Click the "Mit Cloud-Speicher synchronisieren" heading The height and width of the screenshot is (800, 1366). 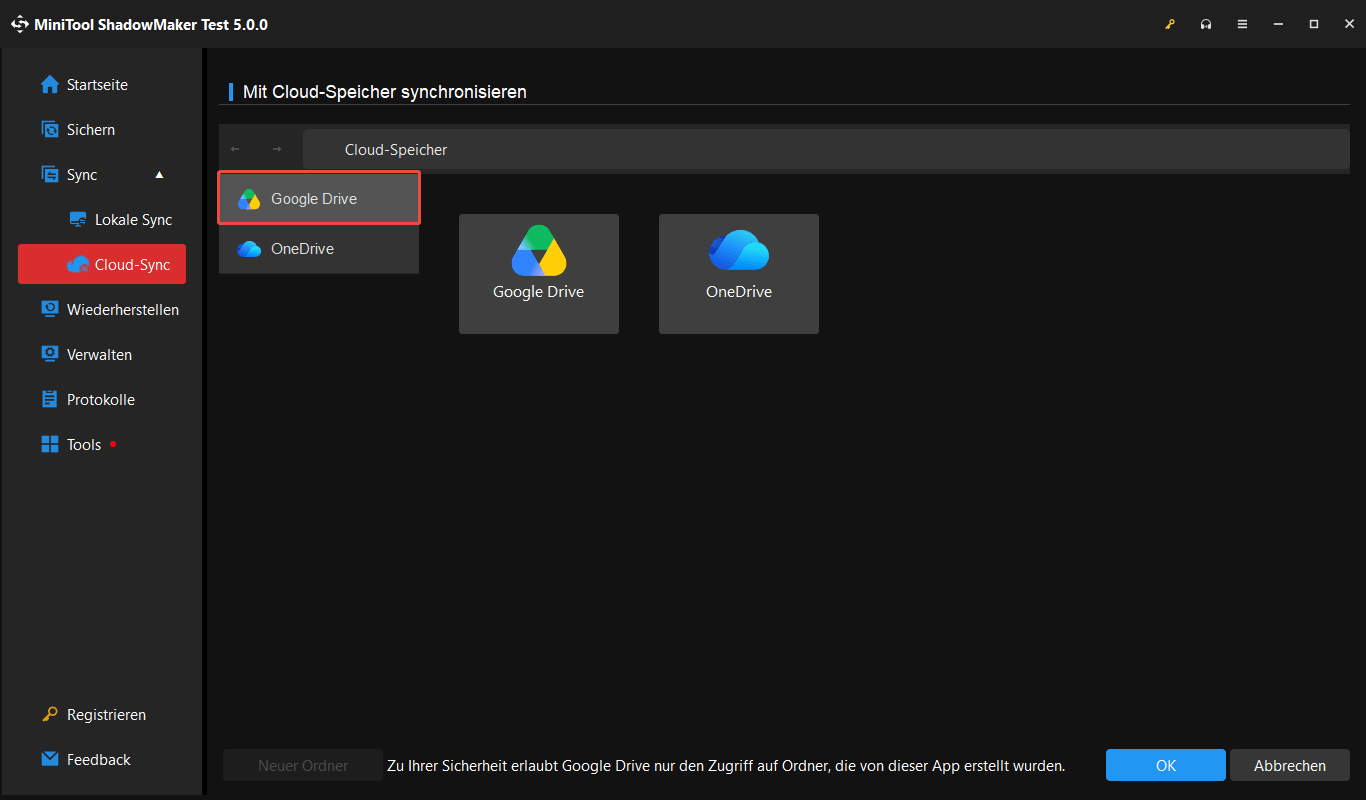(385, 92)
